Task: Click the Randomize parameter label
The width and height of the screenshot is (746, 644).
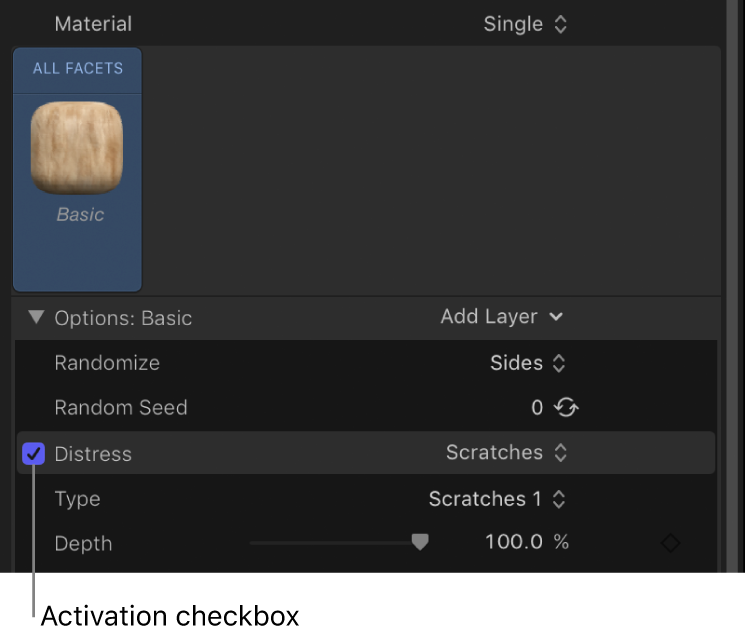Action: [107, 363]
